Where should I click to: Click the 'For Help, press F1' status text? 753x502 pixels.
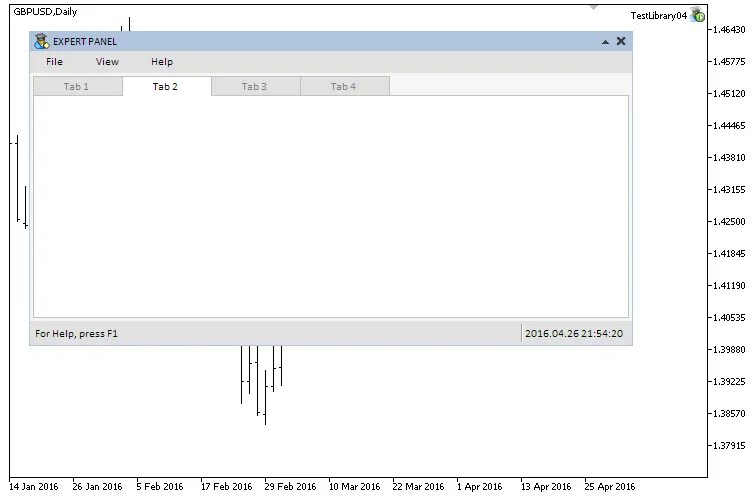(x=76, y=333)
